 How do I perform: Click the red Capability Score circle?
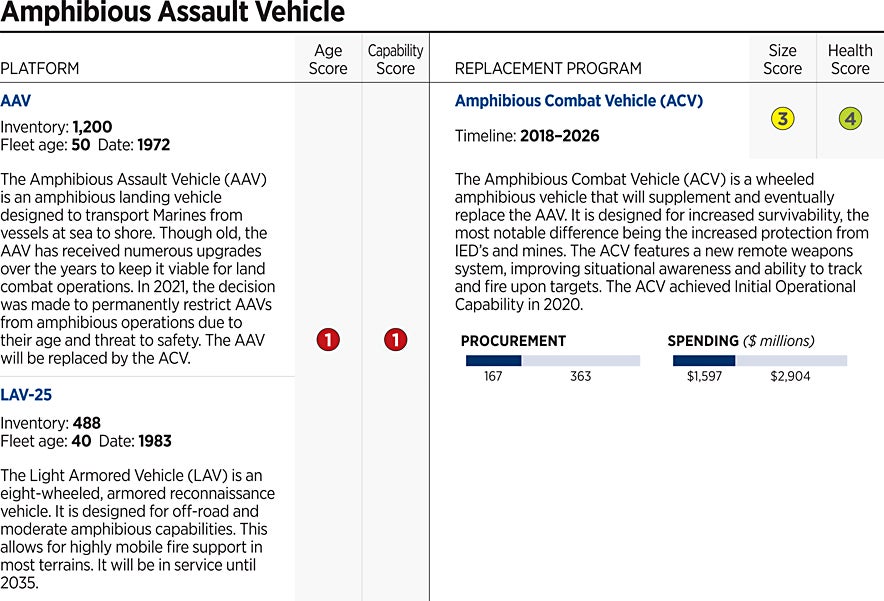click(x=395, y=340)
